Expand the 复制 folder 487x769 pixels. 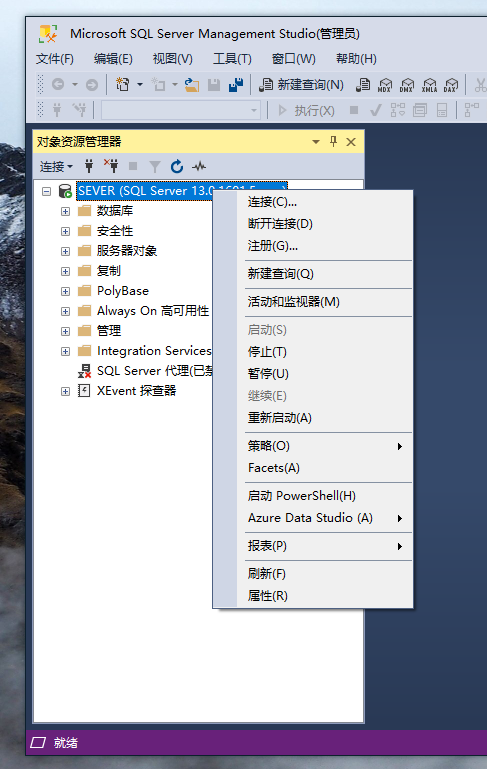click(65, 271)
